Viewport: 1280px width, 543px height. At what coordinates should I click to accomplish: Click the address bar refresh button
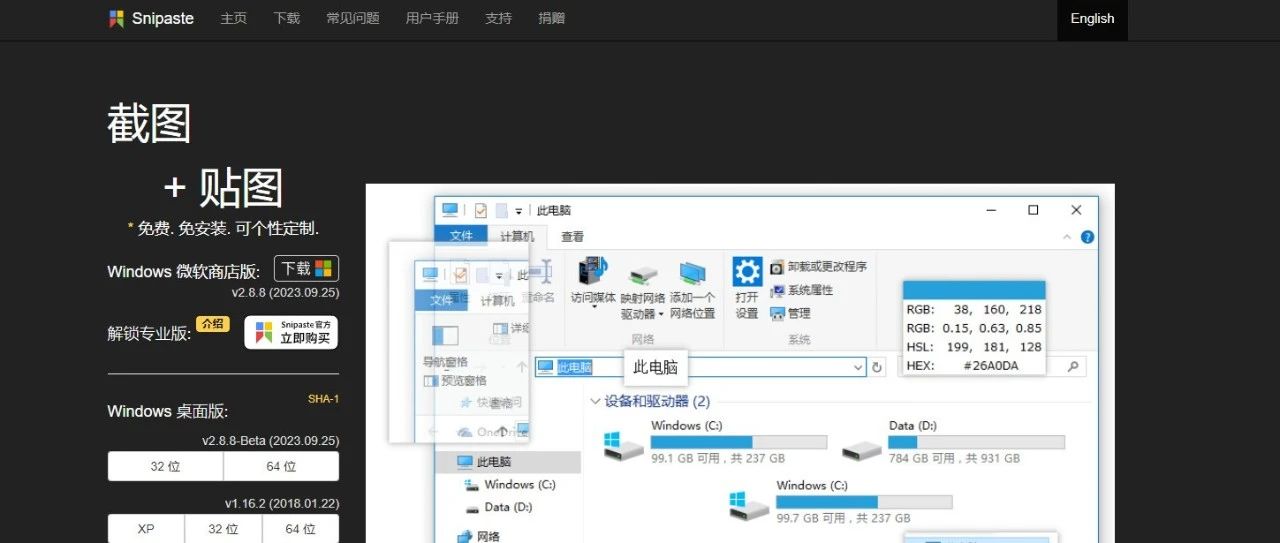(x=877, y=367)
